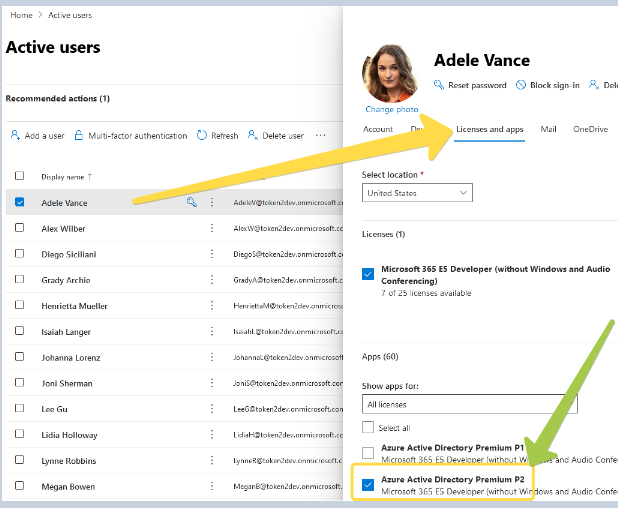
Task: Check the Alex Wilber row checkbox
Action: coord(19,228)
